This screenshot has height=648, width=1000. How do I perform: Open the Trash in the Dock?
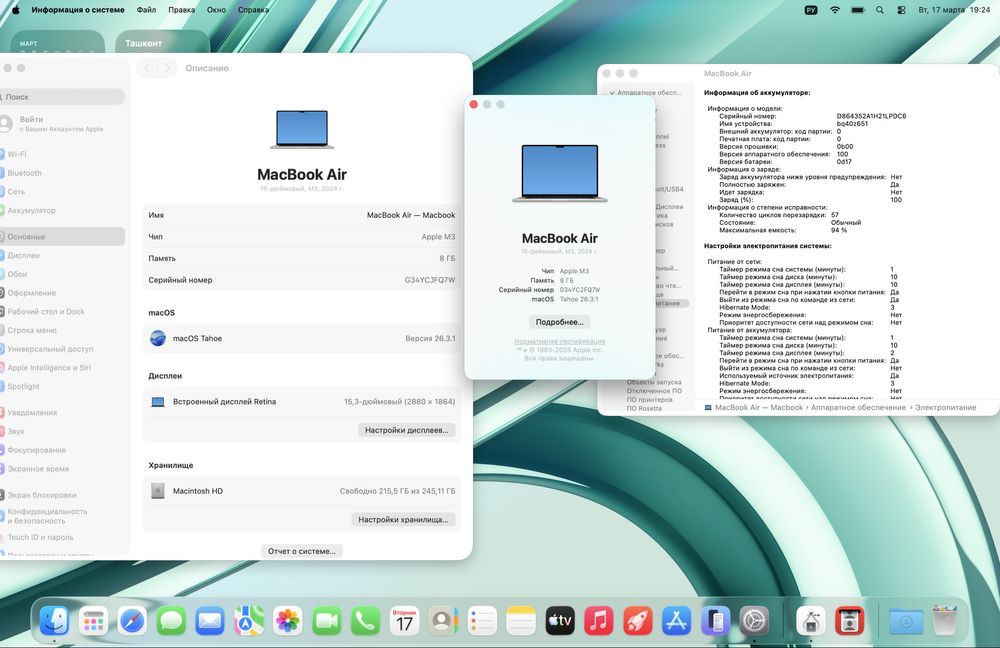945,621
